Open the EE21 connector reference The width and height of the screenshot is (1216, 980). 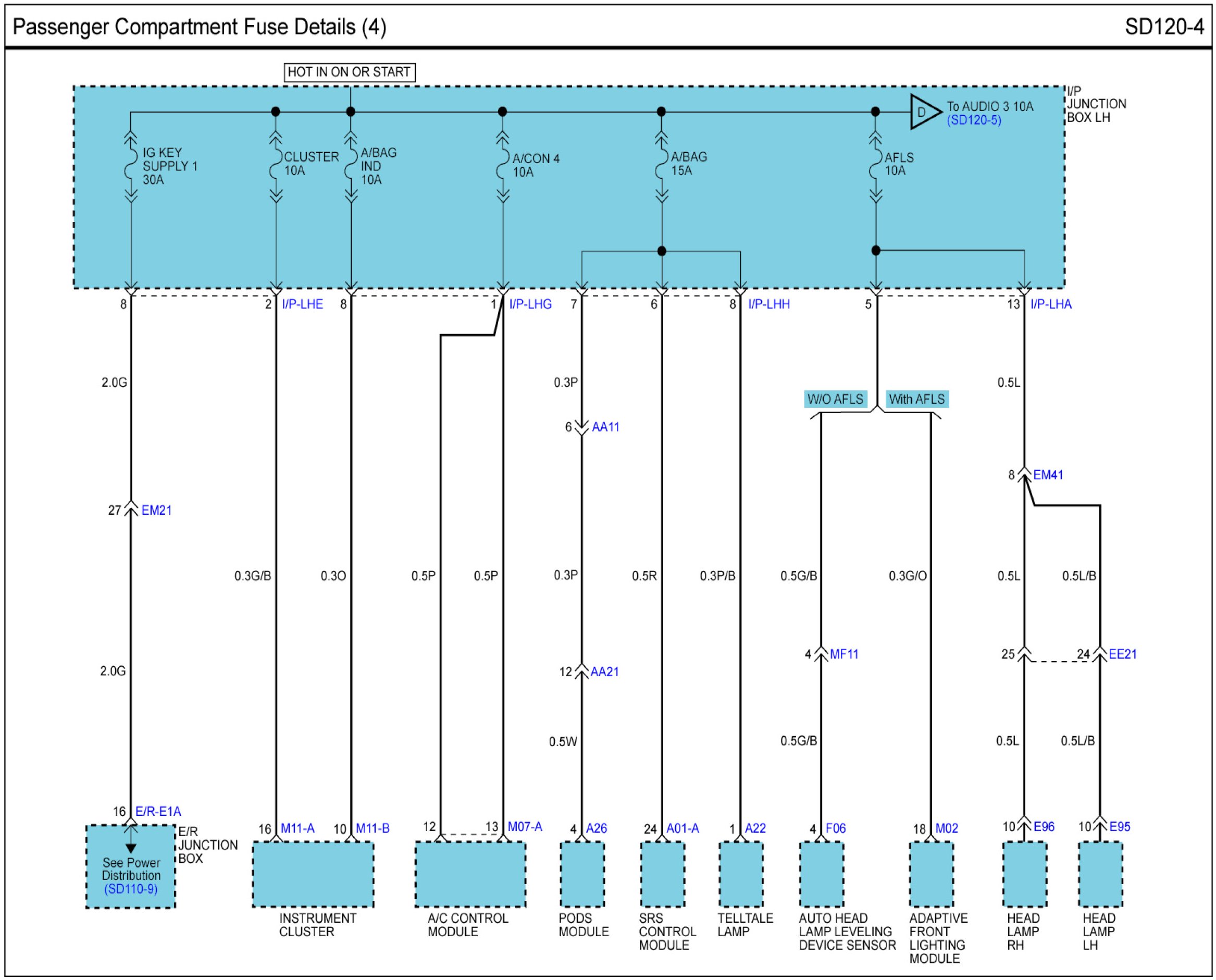pos(1122,654)
